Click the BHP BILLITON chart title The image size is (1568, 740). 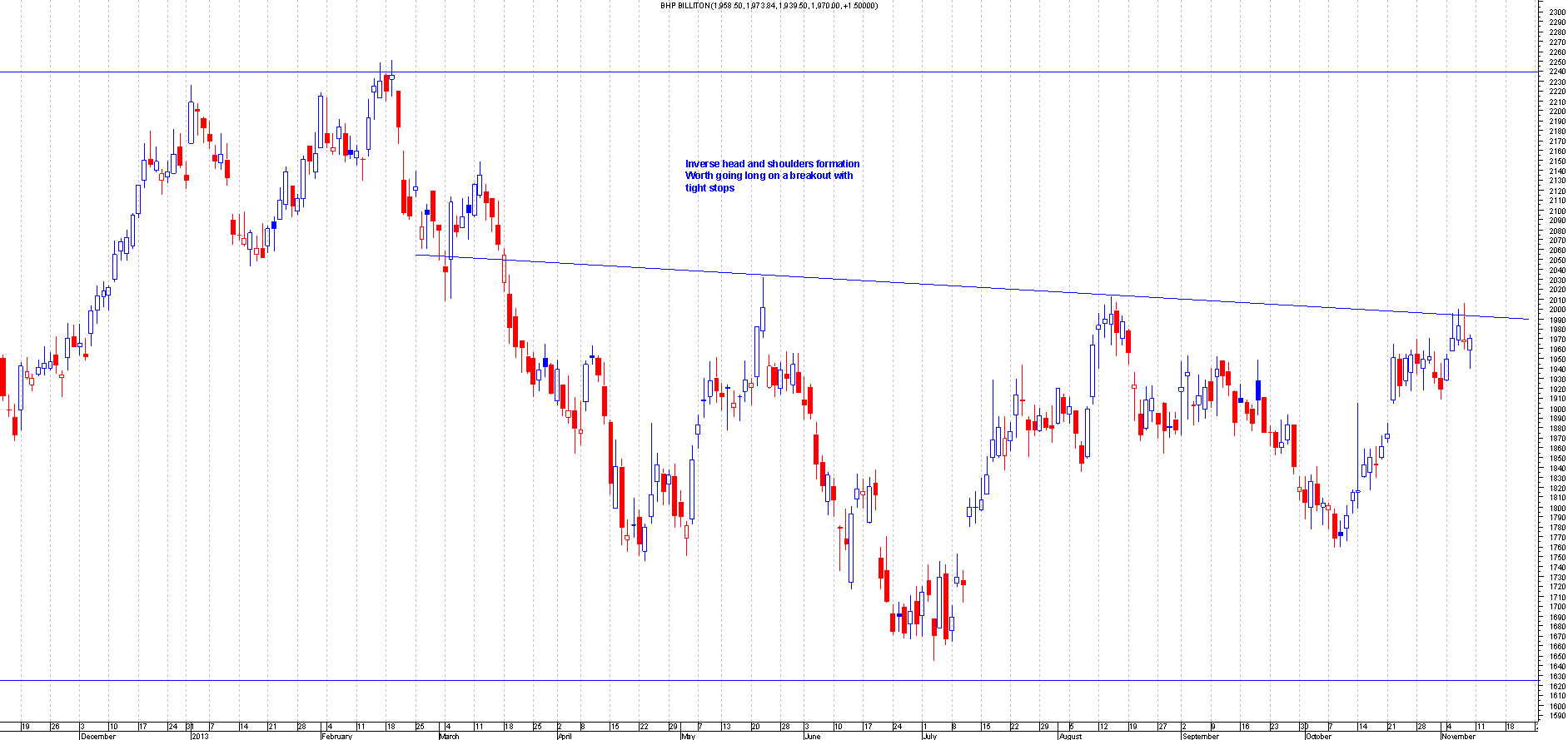(x=768, y=6)
